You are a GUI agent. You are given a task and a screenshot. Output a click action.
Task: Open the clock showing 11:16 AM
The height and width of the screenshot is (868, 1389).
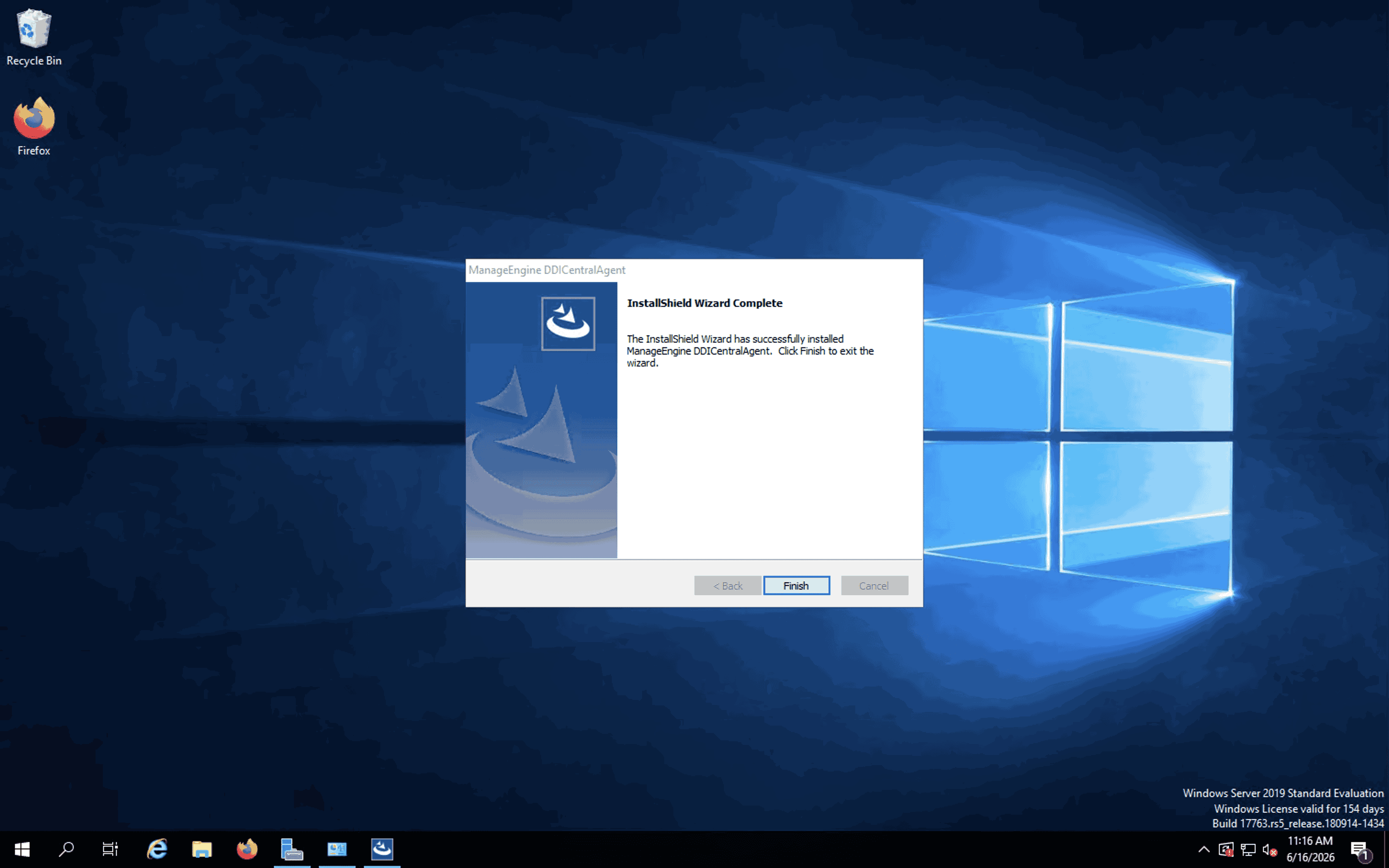point(1310,849)
